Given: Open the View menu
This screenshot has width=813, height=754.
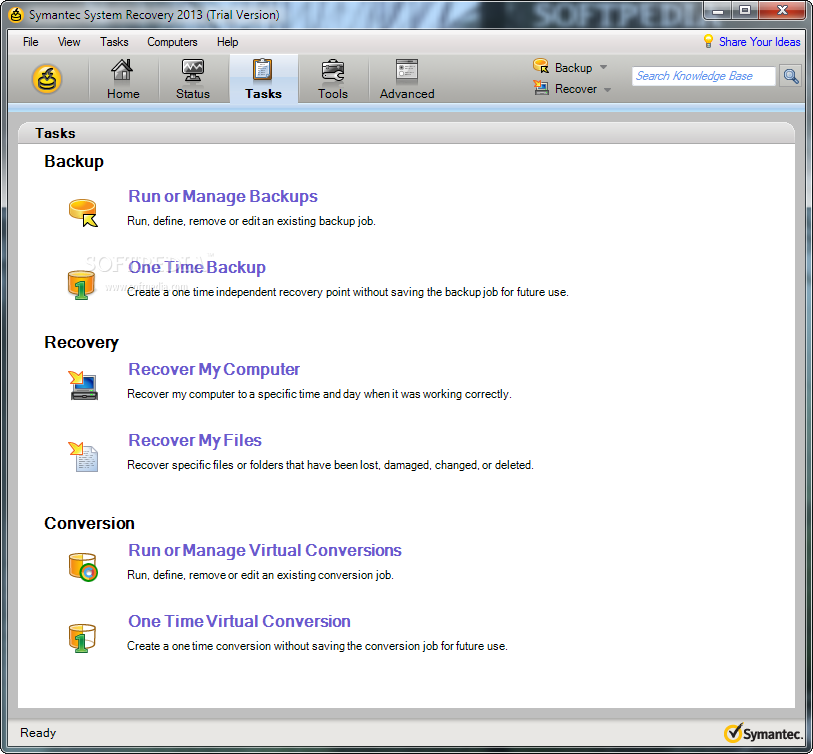Looking at the screenshot, I should [x=69, y=42].
